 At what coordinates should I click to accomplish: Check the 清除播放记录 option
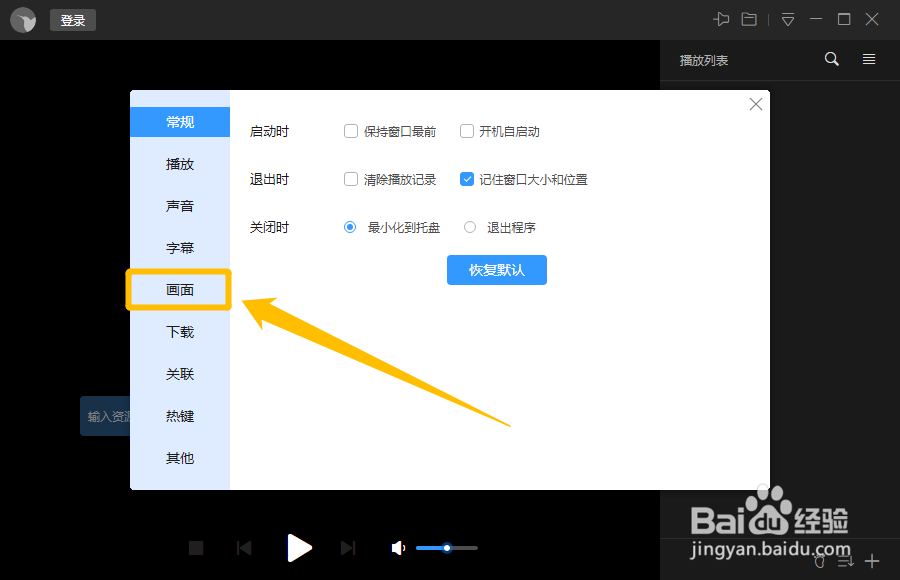coord(351,179)
